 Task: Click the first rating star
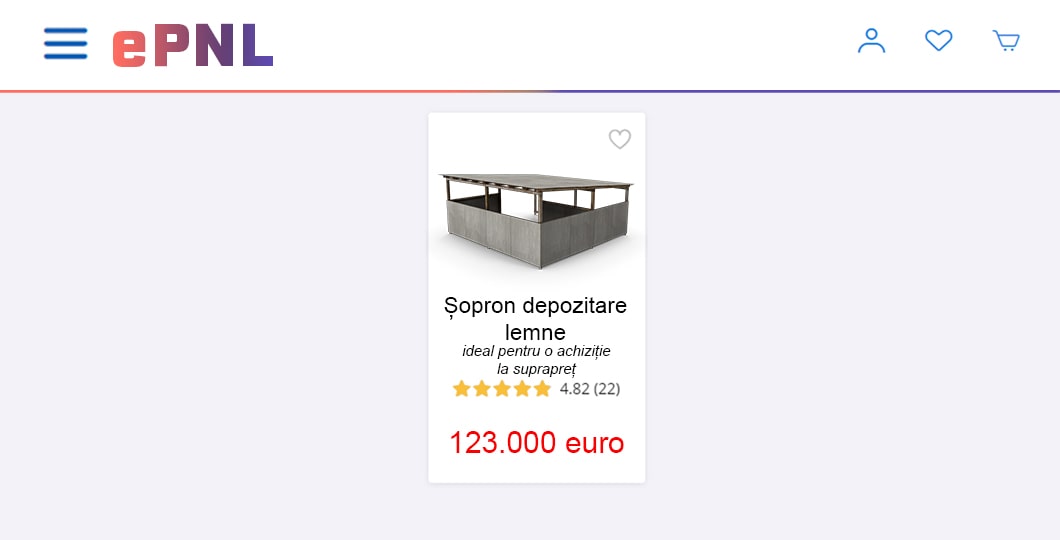coord(462,389)
